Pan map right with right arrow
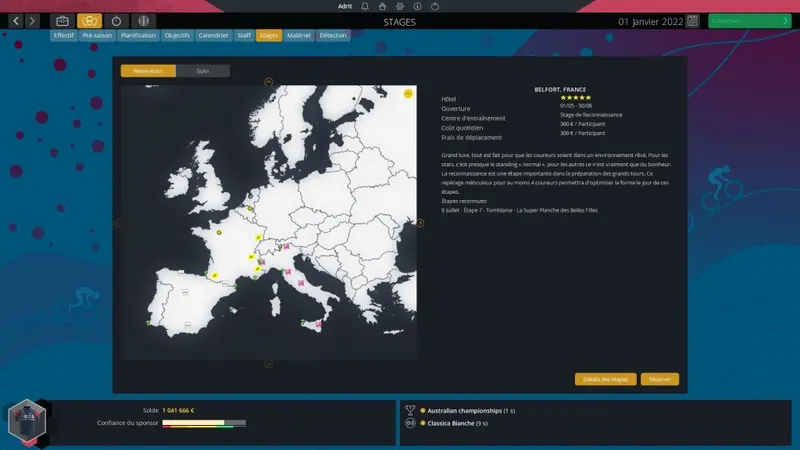 tap(420, 223)
